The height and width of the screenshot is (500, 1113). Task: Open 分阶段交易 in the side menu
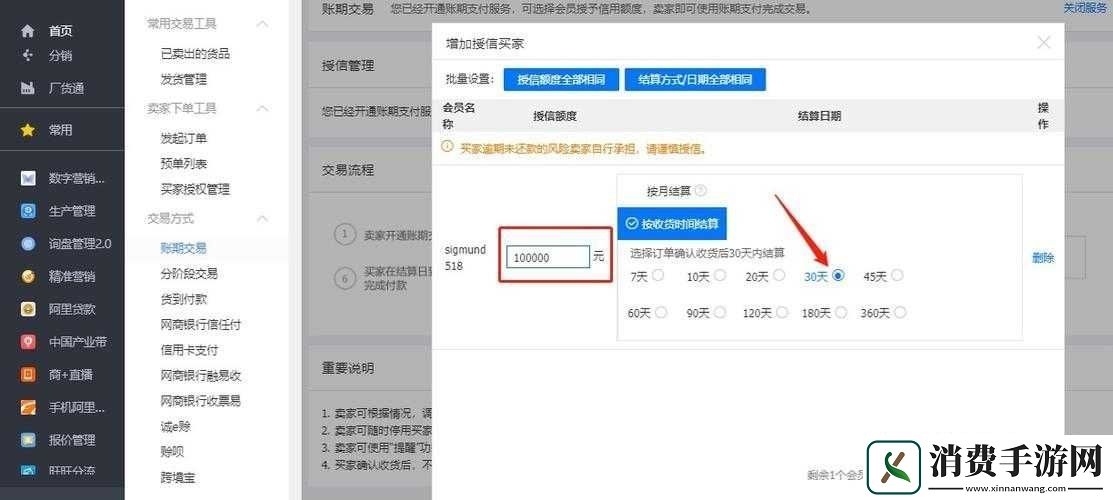[x=189, y=273]
